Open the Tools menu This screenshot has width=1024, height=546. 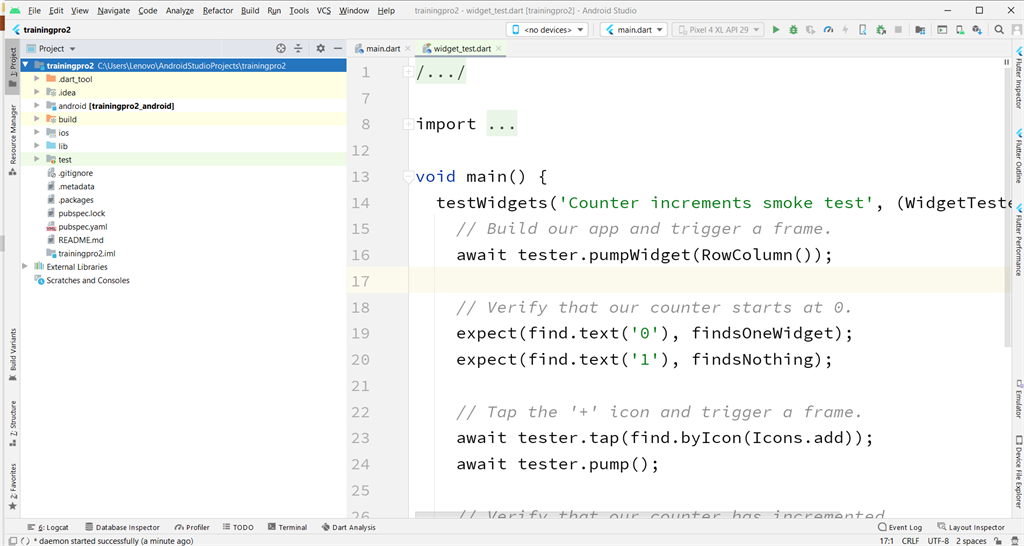point(299,10)
